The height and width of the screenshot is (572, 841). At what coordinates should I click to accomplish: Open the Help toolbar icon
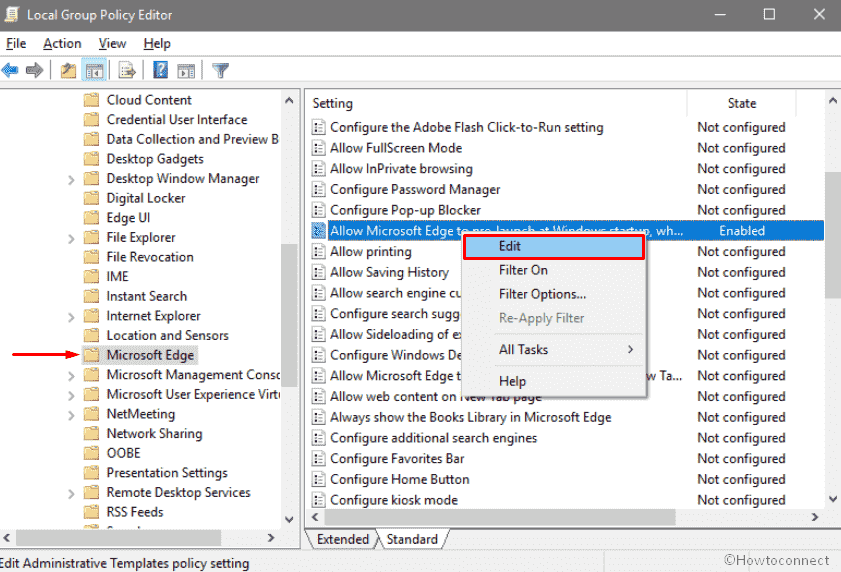point(160,70)
